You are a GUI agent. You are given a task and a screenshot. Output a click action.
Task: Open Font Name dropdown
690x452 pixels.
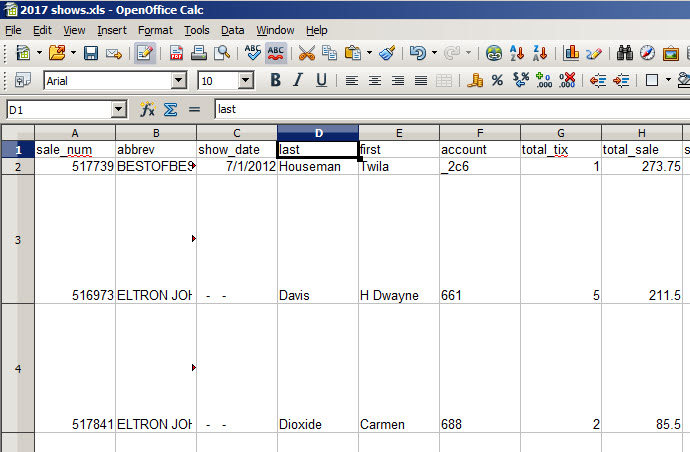[x=178, y=81]
